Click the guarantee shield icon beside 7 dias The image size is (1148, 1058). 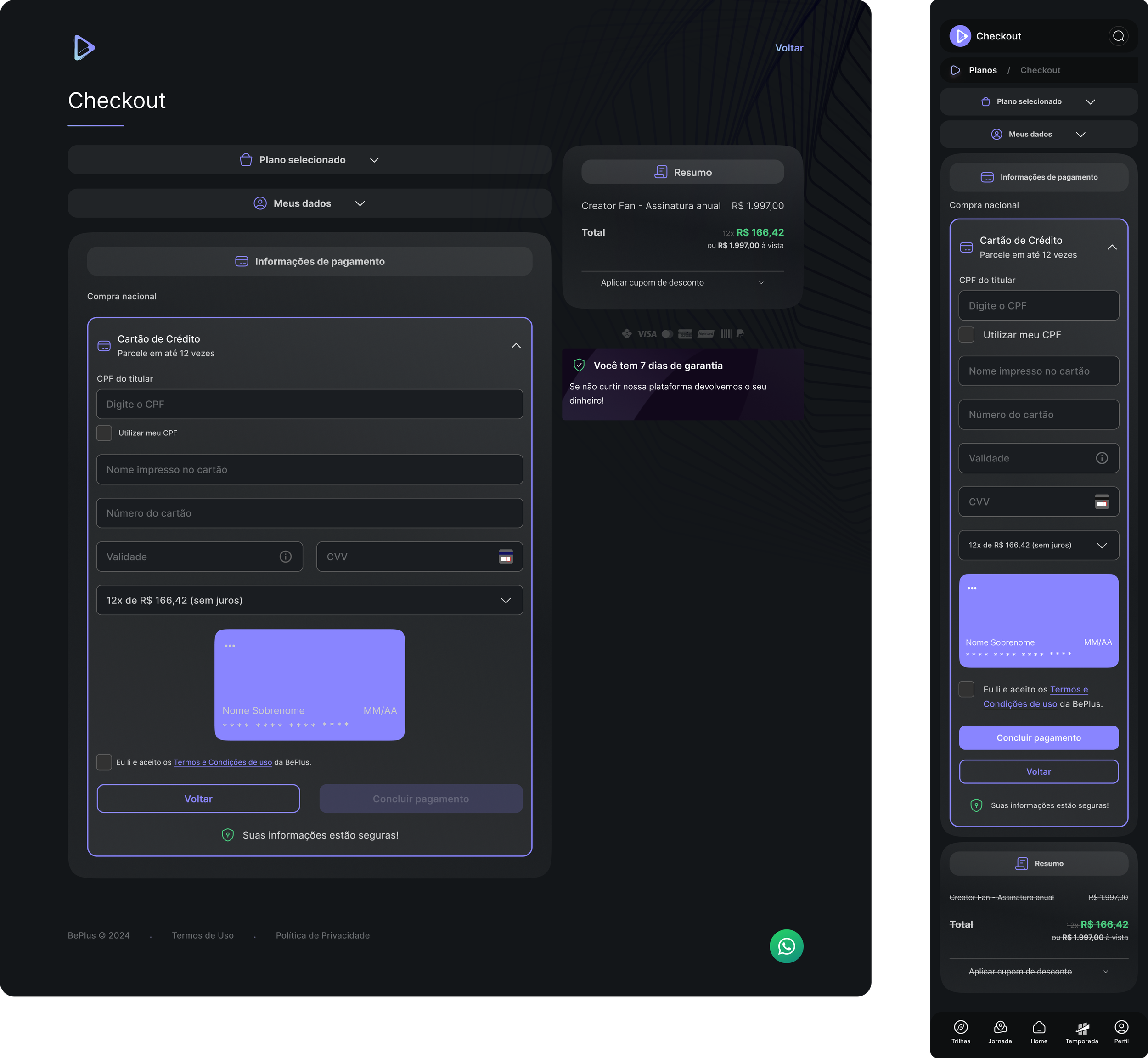pyautogui.click(x=579, y=365)
